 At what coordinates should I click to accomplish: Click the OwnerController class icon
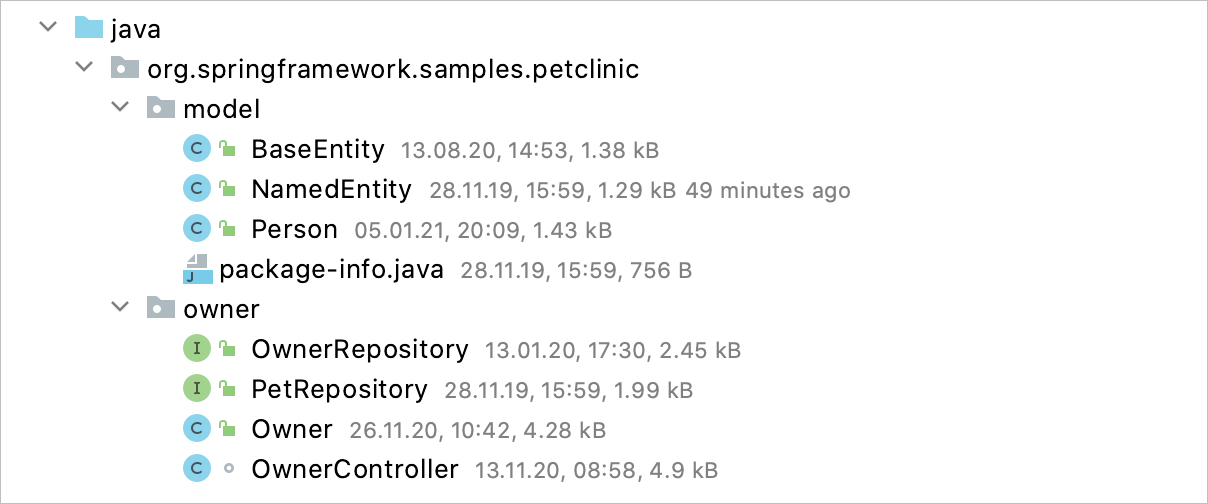197,469
